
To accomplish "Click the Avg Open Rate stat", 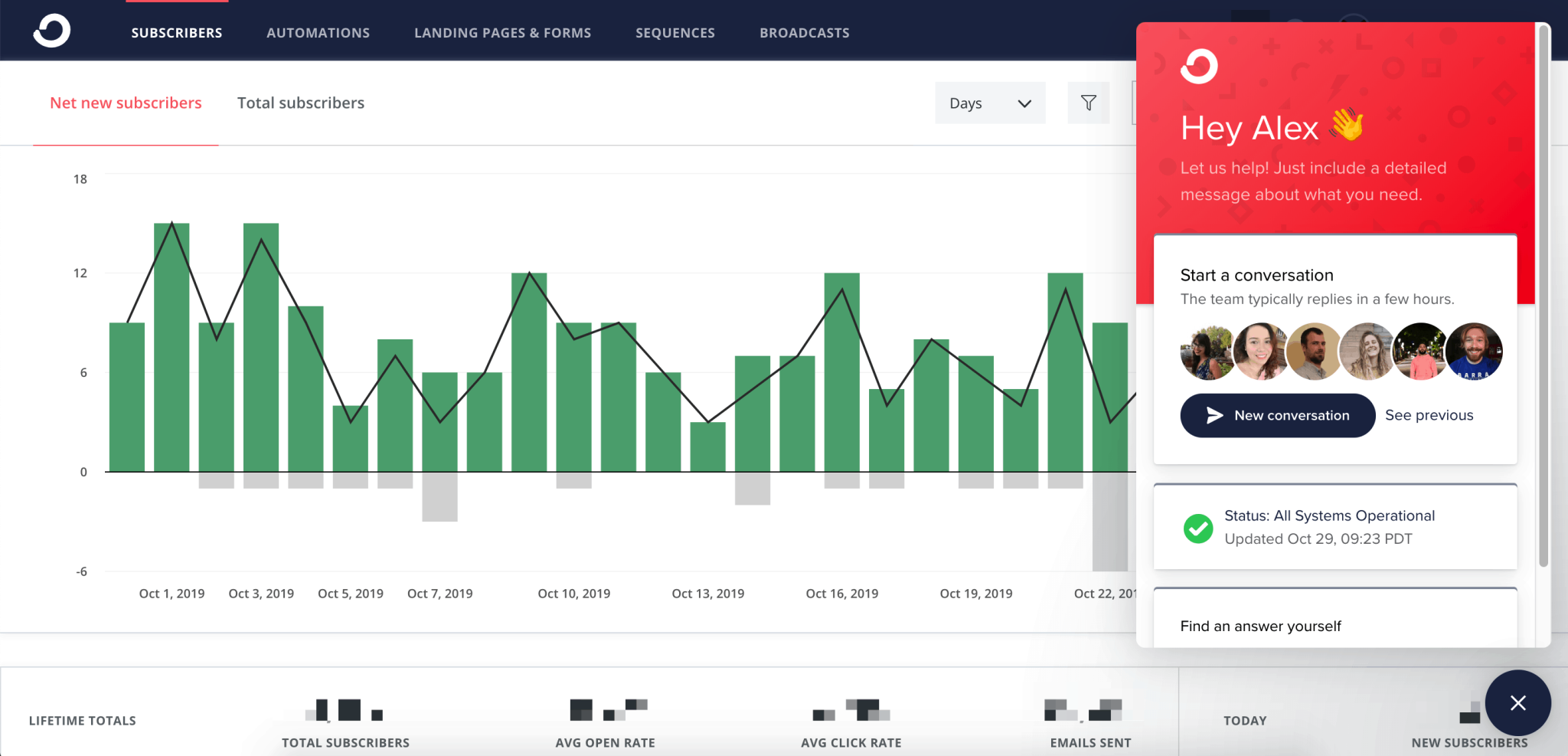I will pyautogui.click(x=606, y=723).
